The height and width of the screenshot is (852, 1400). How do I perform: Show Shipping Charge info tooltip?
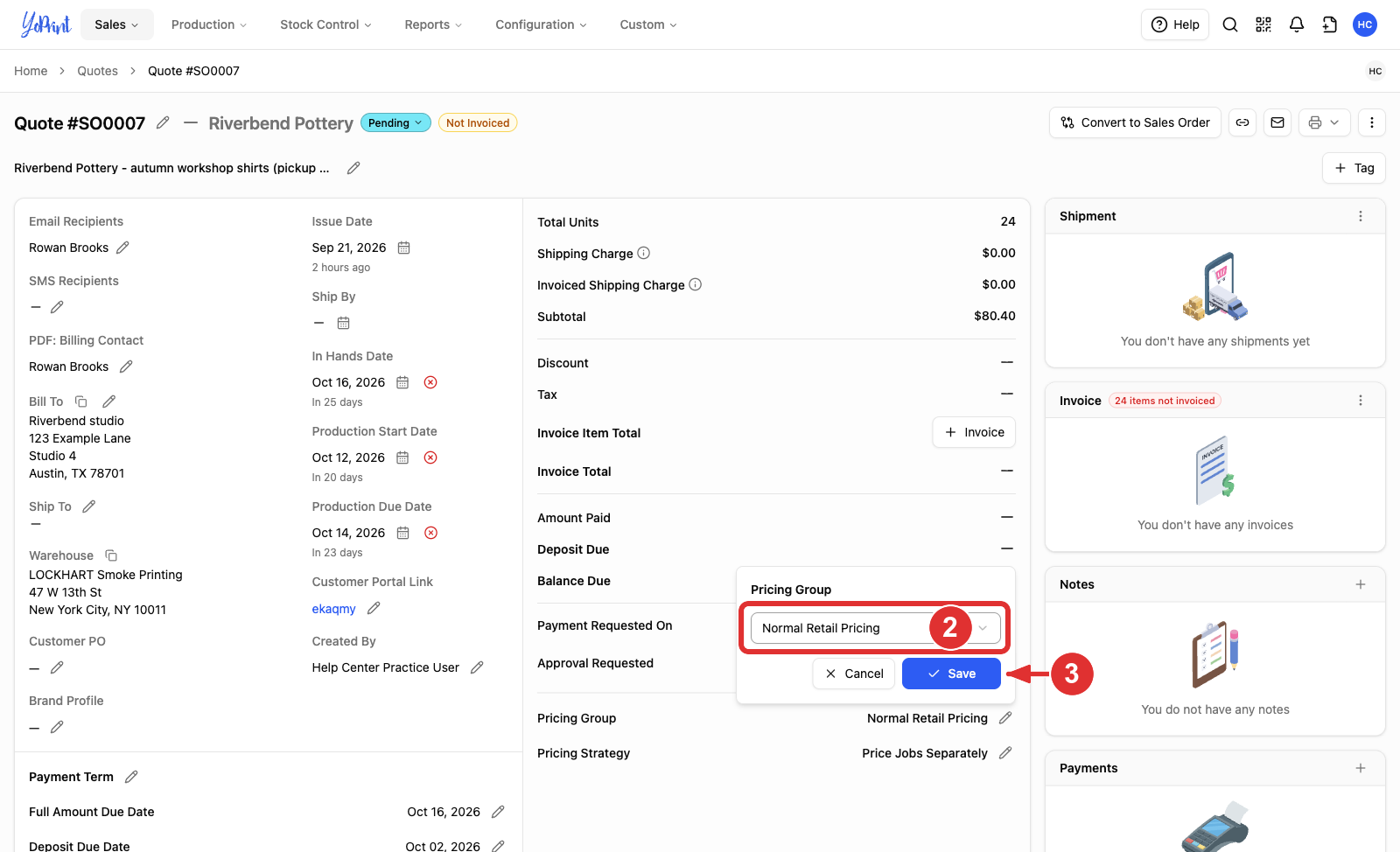pyautogui.click(x=643, y=254)
